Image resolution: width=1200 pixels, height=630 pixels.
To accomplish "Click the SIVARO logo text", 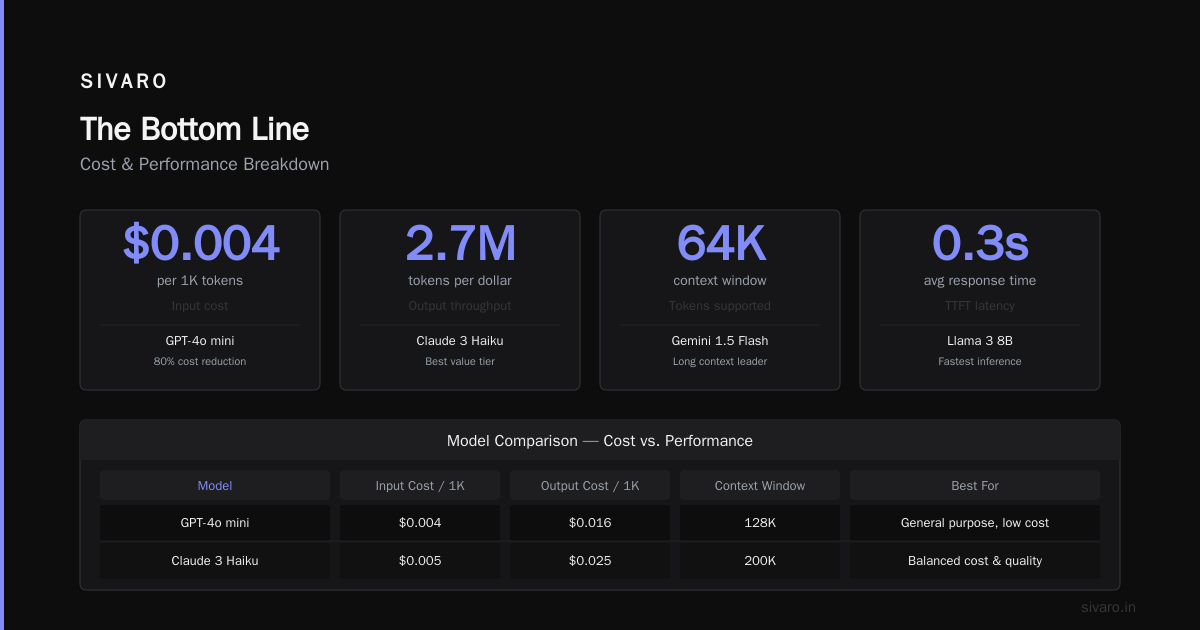I will [124, 82].
